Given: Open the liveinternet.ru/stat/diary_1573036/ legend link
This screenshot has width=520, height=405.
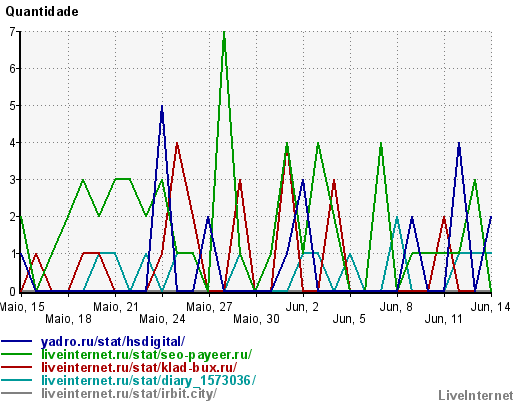Looking at the screenshot, I should (148, 380).
